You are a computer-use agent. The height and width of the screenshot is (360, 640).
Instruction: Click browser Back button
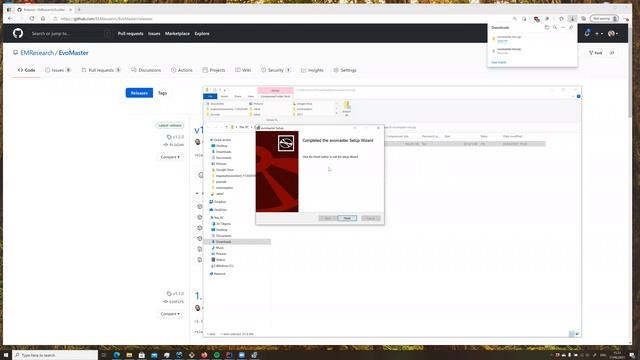(x=10, y=19)
